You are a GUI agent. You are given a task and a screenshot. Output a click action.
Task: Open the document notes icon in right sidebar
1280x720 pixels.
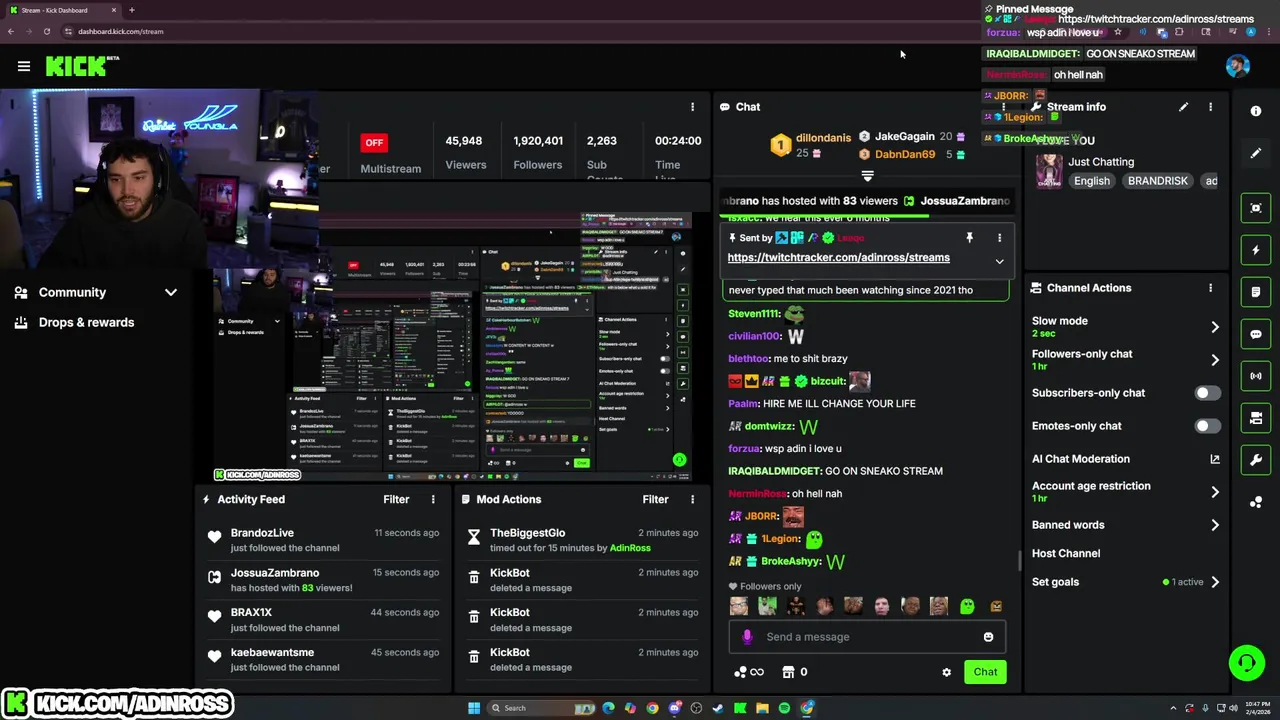[x=1256, y=292]
